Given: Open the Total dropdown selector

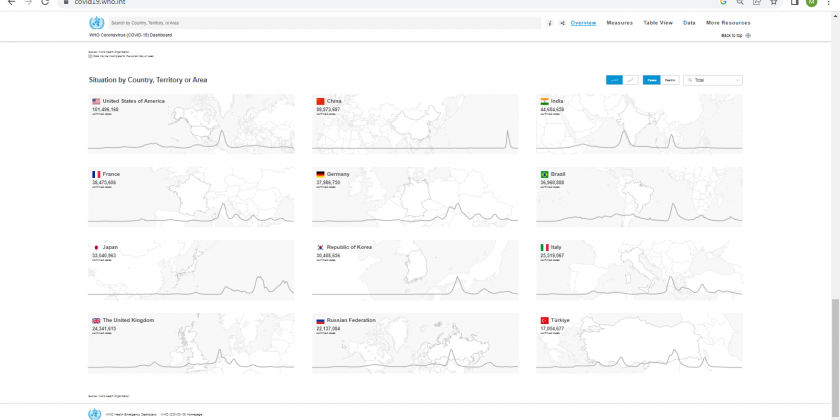Looking at the screenshot, I should click(712, 80).
